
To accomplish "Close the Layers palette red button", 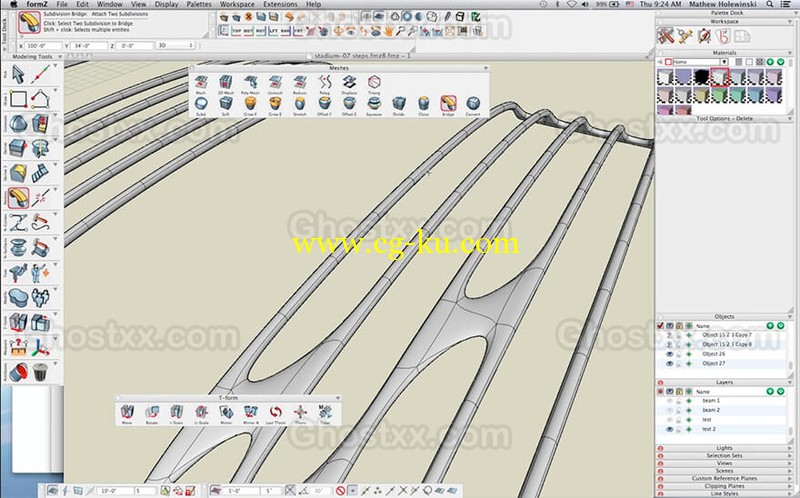I will [660, 383].
